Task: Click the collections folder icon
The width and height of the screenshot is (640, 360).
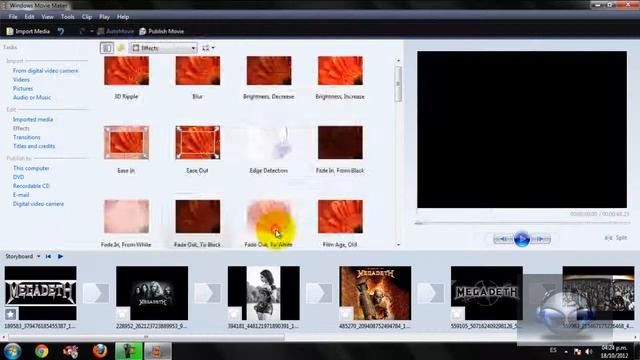Action: 121,48
